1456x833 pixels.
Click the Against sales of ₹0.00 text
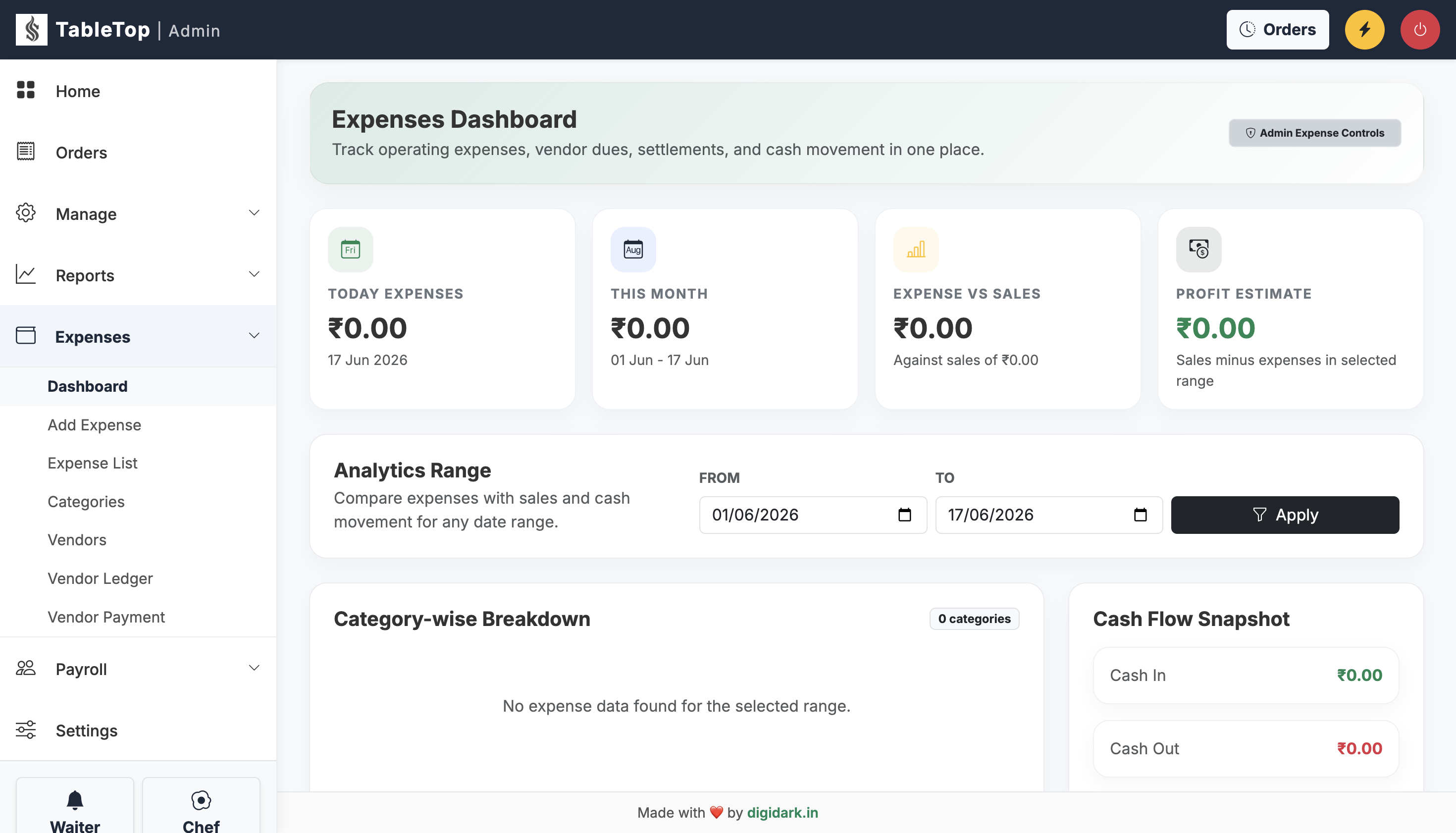click(966, 360)
